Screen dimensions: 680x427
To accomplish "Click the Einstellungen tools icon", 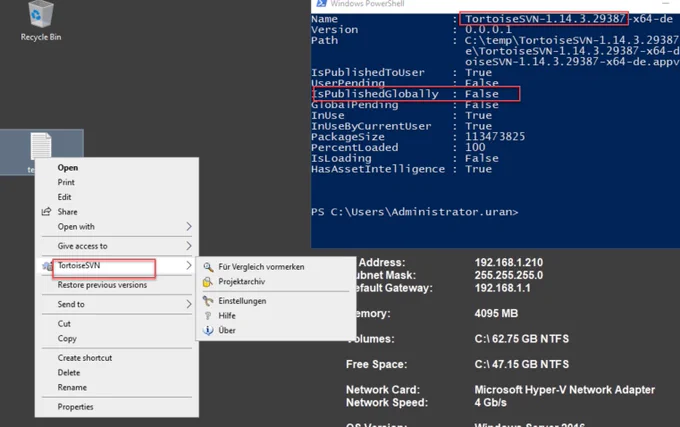I will tap(208, 301).
